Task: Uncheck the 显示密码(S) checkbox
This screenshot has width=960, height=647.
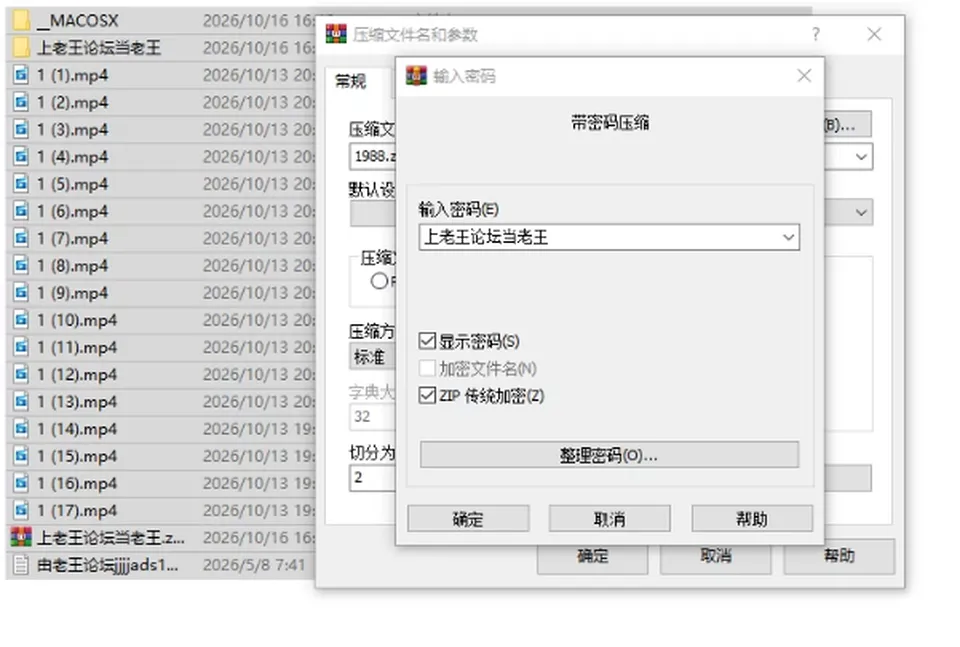Action: (x=427, y=341)
